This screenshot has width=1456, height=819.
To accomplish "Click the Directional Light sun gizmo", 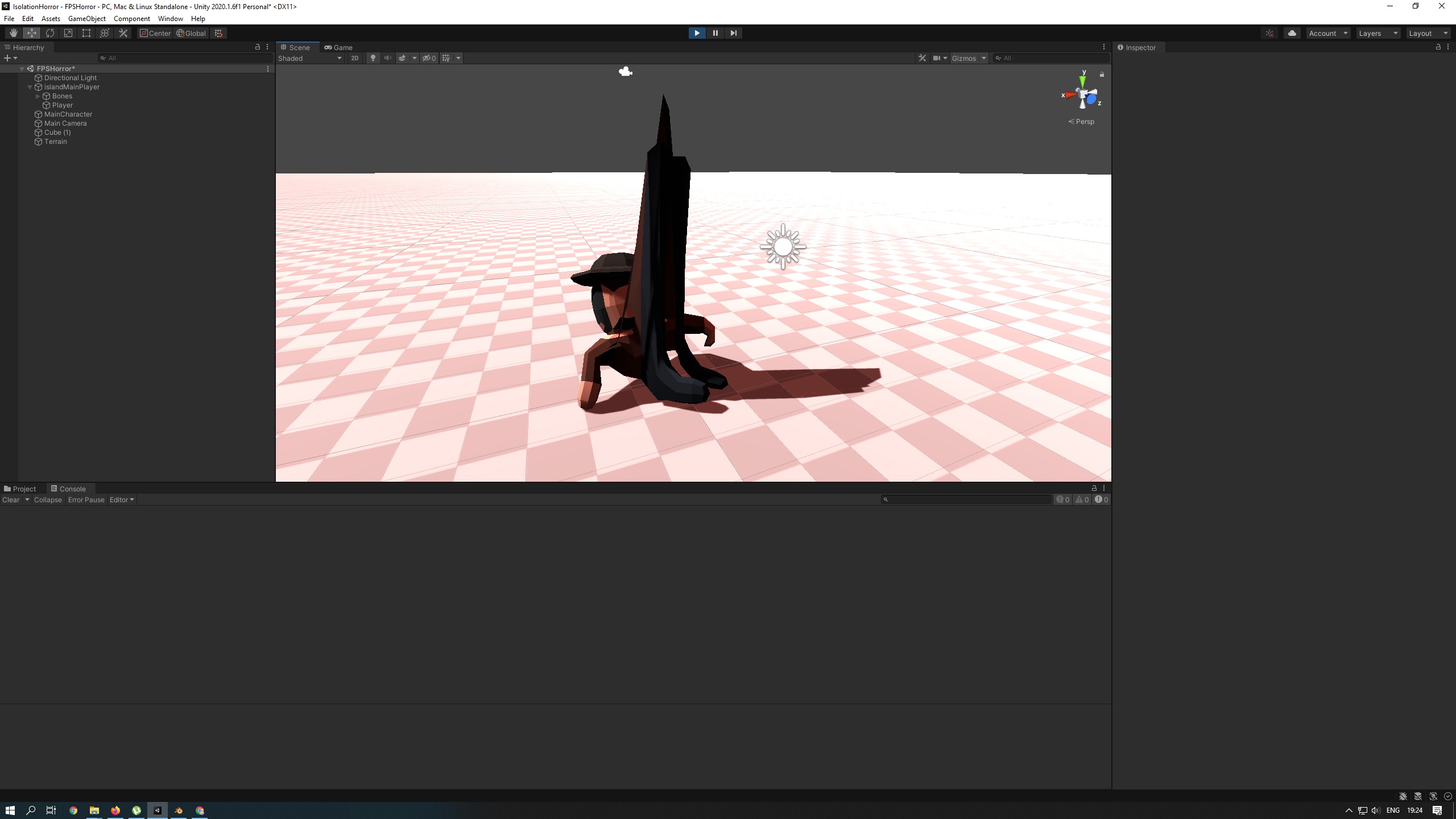I will (x=783, y=247).
